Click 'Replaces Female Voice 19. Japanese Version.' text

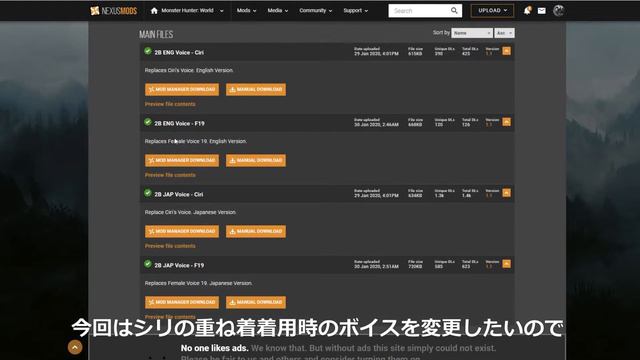(198, 283)
